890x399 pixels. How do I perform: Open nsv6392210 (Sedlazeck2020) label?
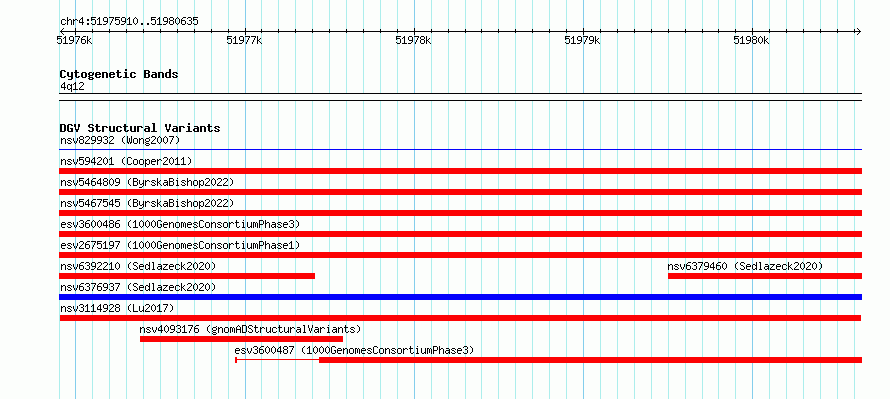coord(138,266)
